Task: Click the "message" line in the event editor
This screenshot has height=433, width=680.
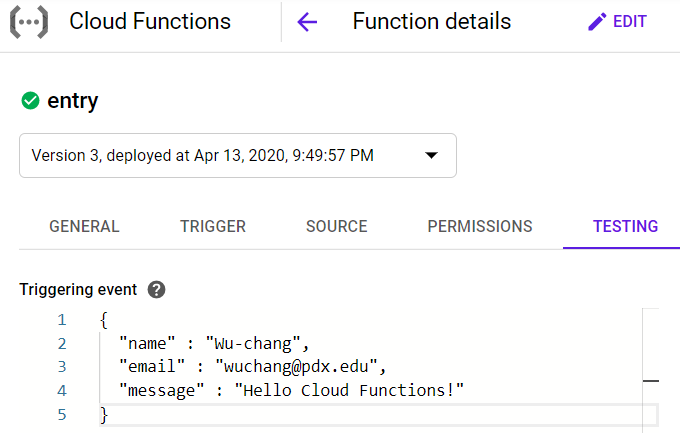Action: [x=292, y=389]
